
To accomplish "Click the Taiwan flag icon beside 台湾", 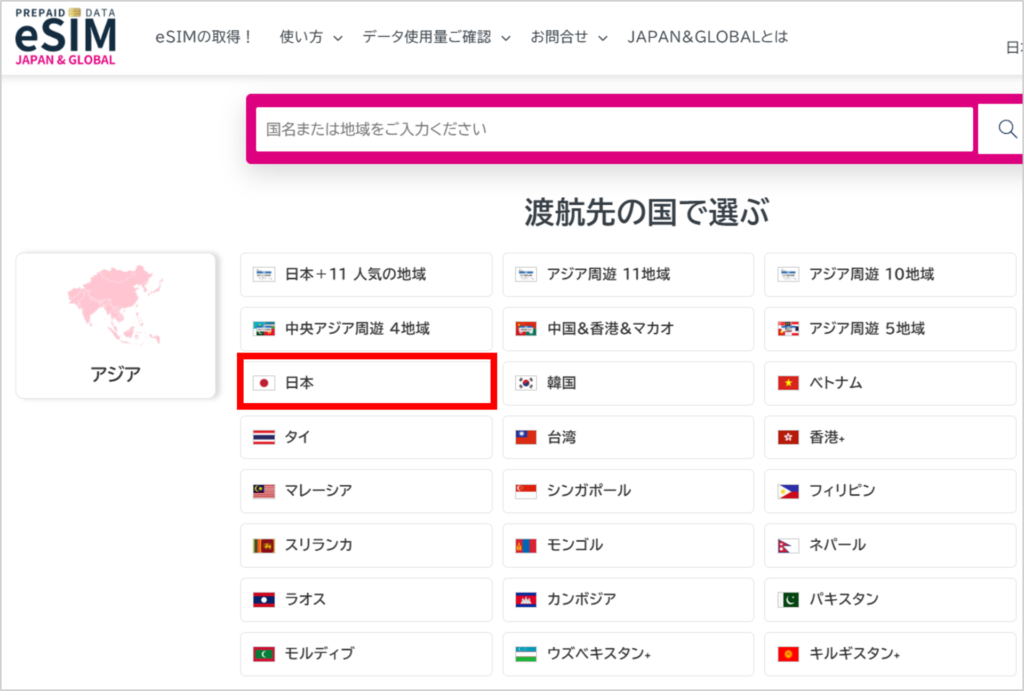I will pyautogui.click(x=525, y=437).
